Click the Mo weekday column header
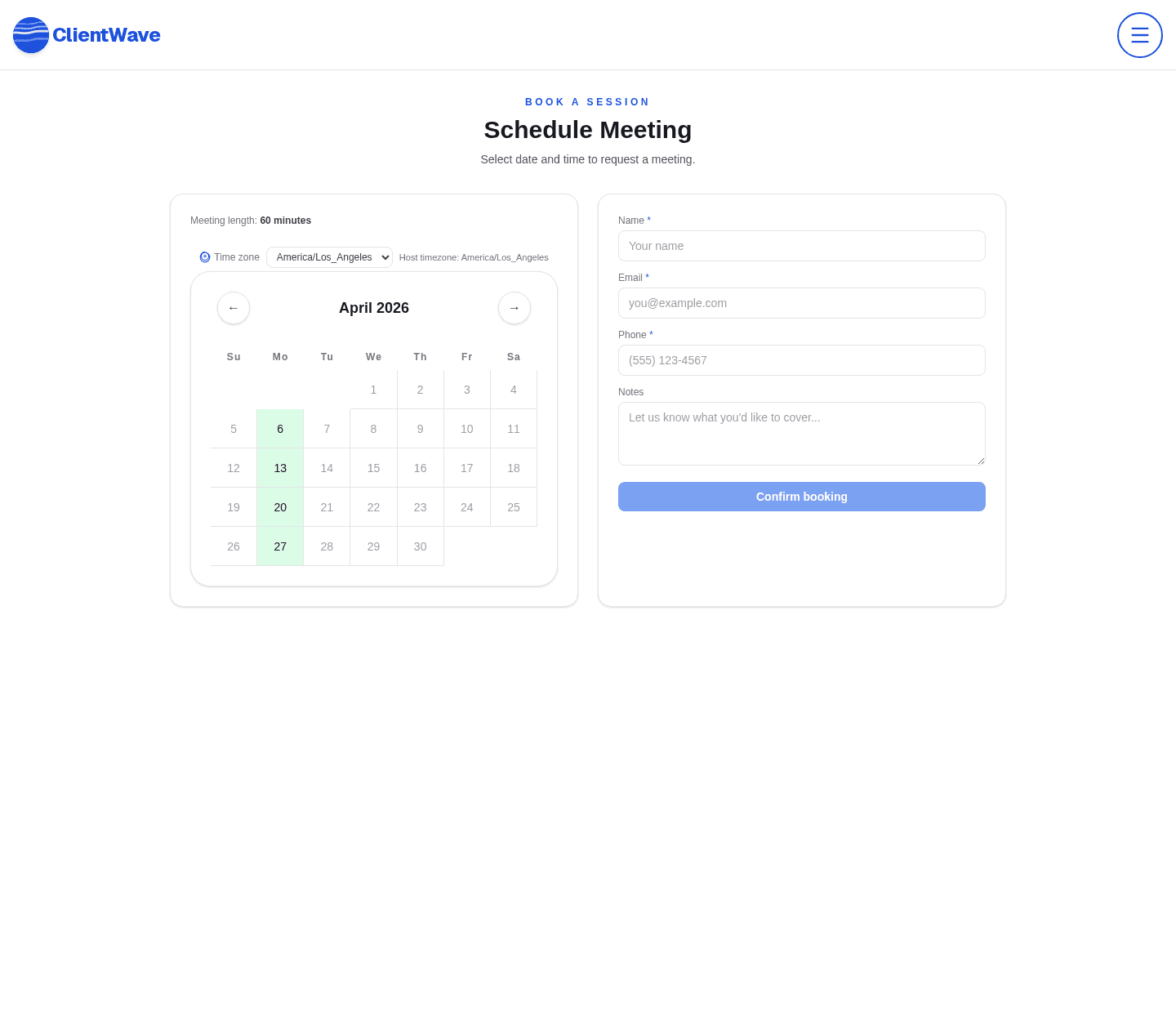The width and height of the screenshot is (1176, 1021). 280,357
